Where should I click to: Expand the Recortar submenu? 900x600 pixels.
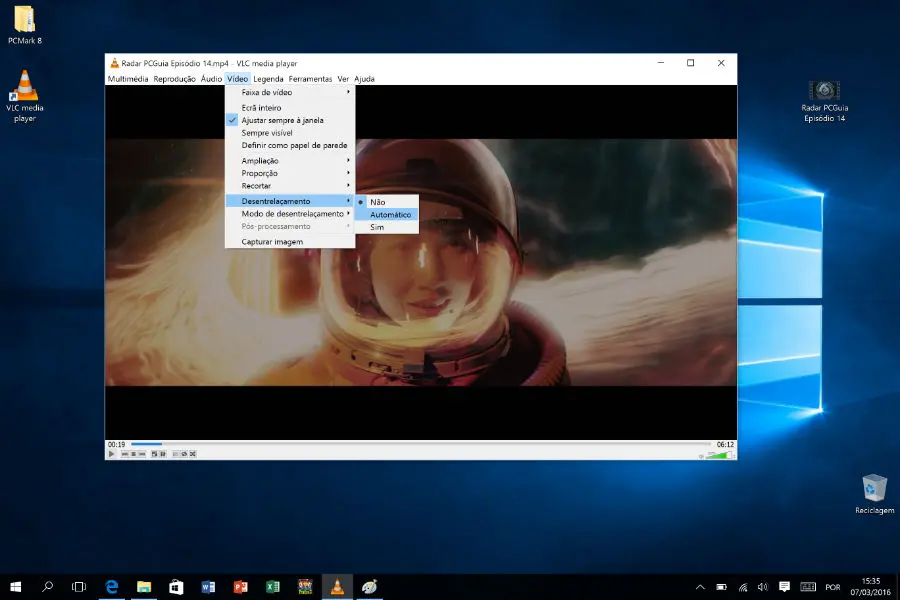(290, 186)
